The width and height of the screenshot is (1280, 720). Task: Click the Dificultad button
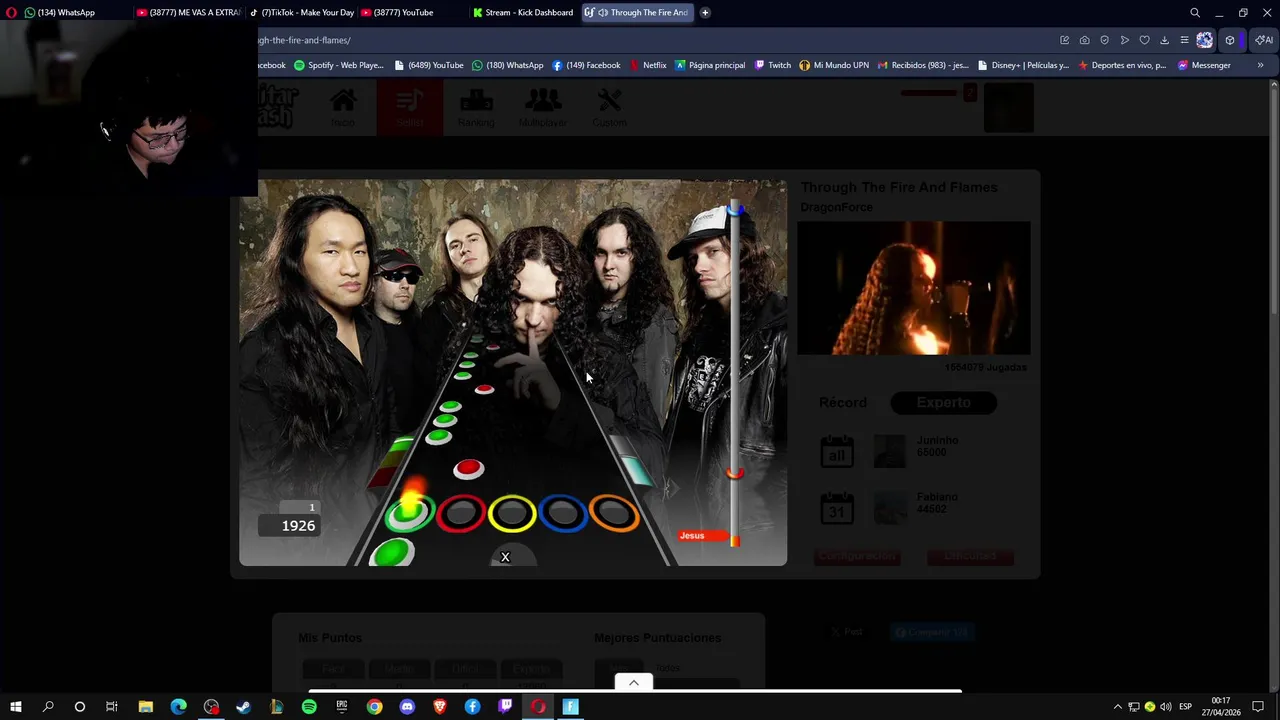[x=970, y=556]
